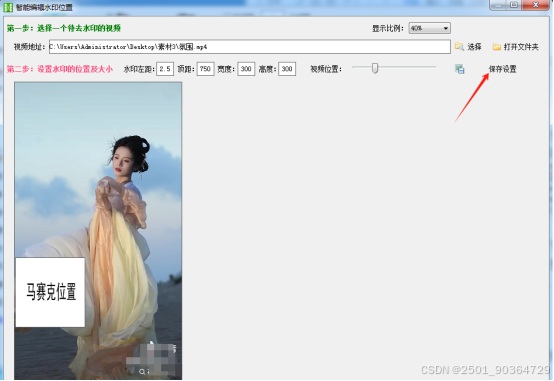The width and height of the screenshot is (554, 381).
Task: Adjust the 视频位置 slider handle
Action: [x=375, y=68]
